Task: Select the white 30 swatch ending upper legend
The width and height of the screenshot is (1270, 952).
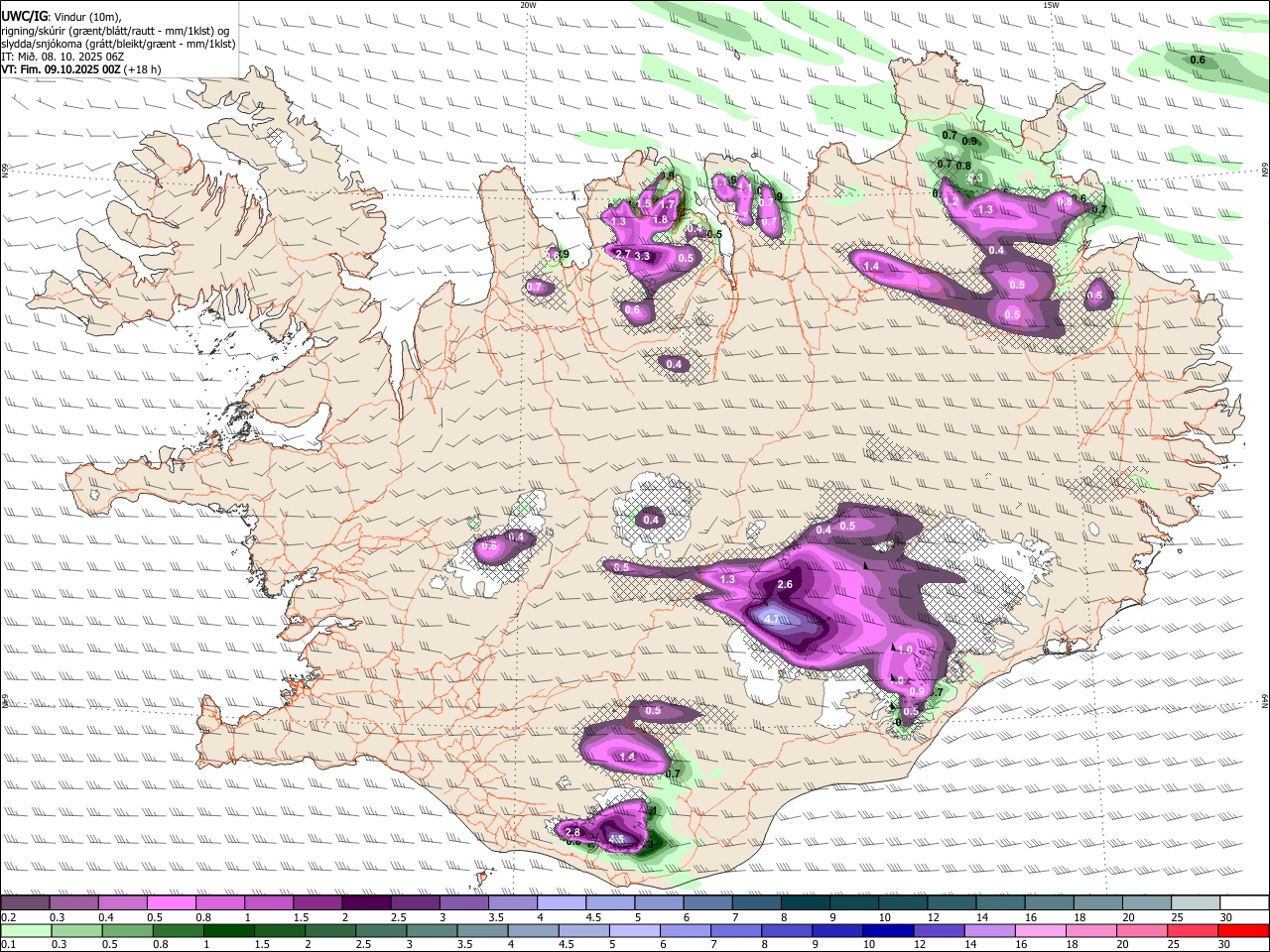Action: (1245, 903)
